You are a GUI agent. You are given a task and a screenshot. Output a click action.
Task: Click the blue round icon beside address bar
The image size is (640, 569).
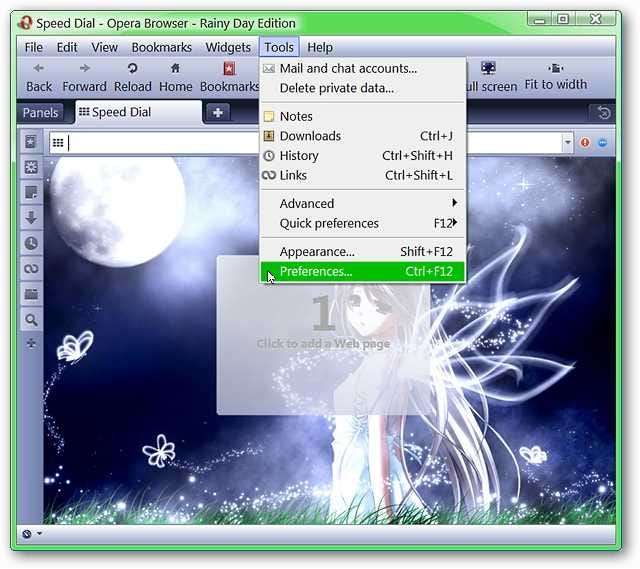[603, 142]
